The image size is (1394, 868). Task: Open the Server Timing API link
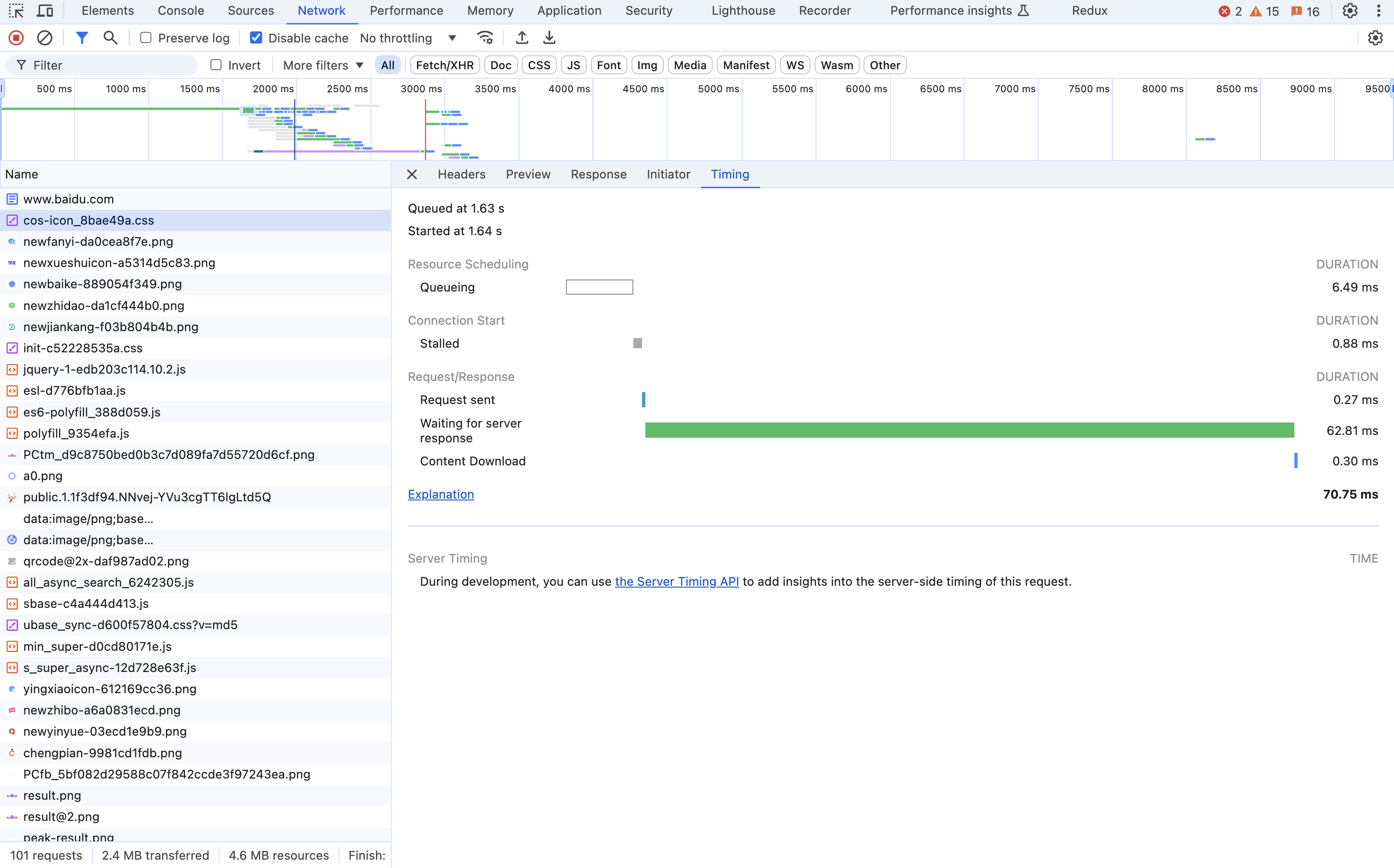coord(676,581)
